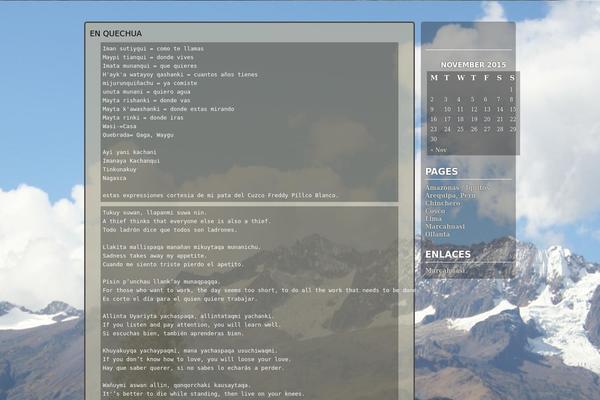
Task: Click the 'Maypi tianqui = donde vives' line
Action: point(148,57)
